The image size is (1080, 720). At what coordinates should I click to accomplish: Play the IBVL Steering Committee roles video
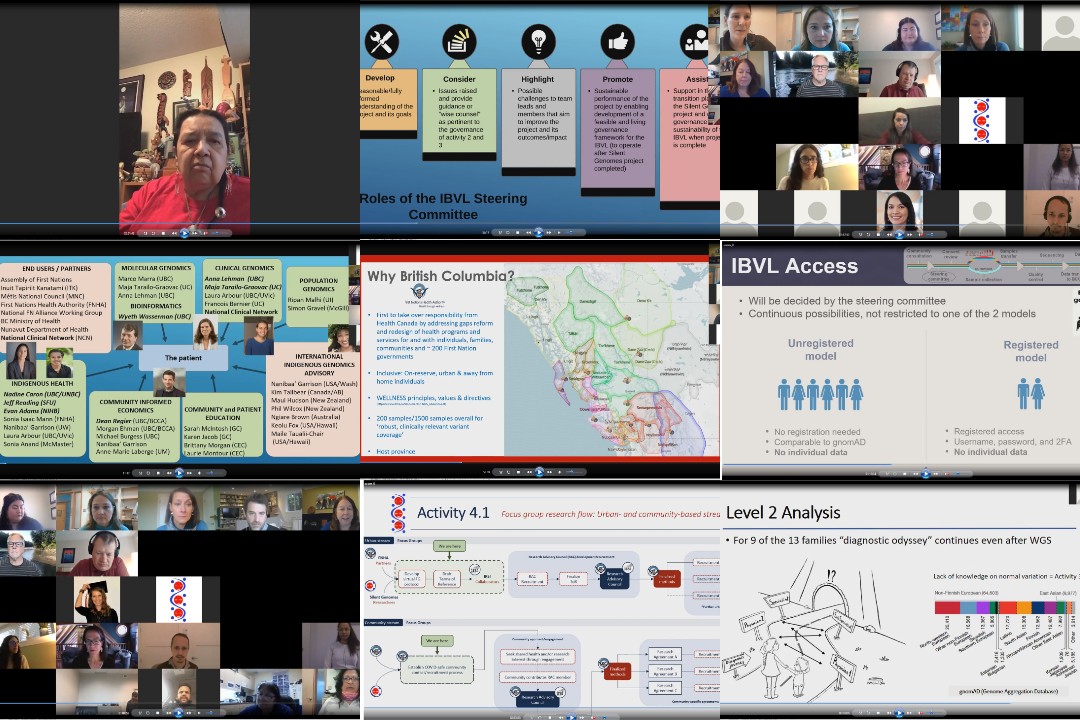point(539,232)
